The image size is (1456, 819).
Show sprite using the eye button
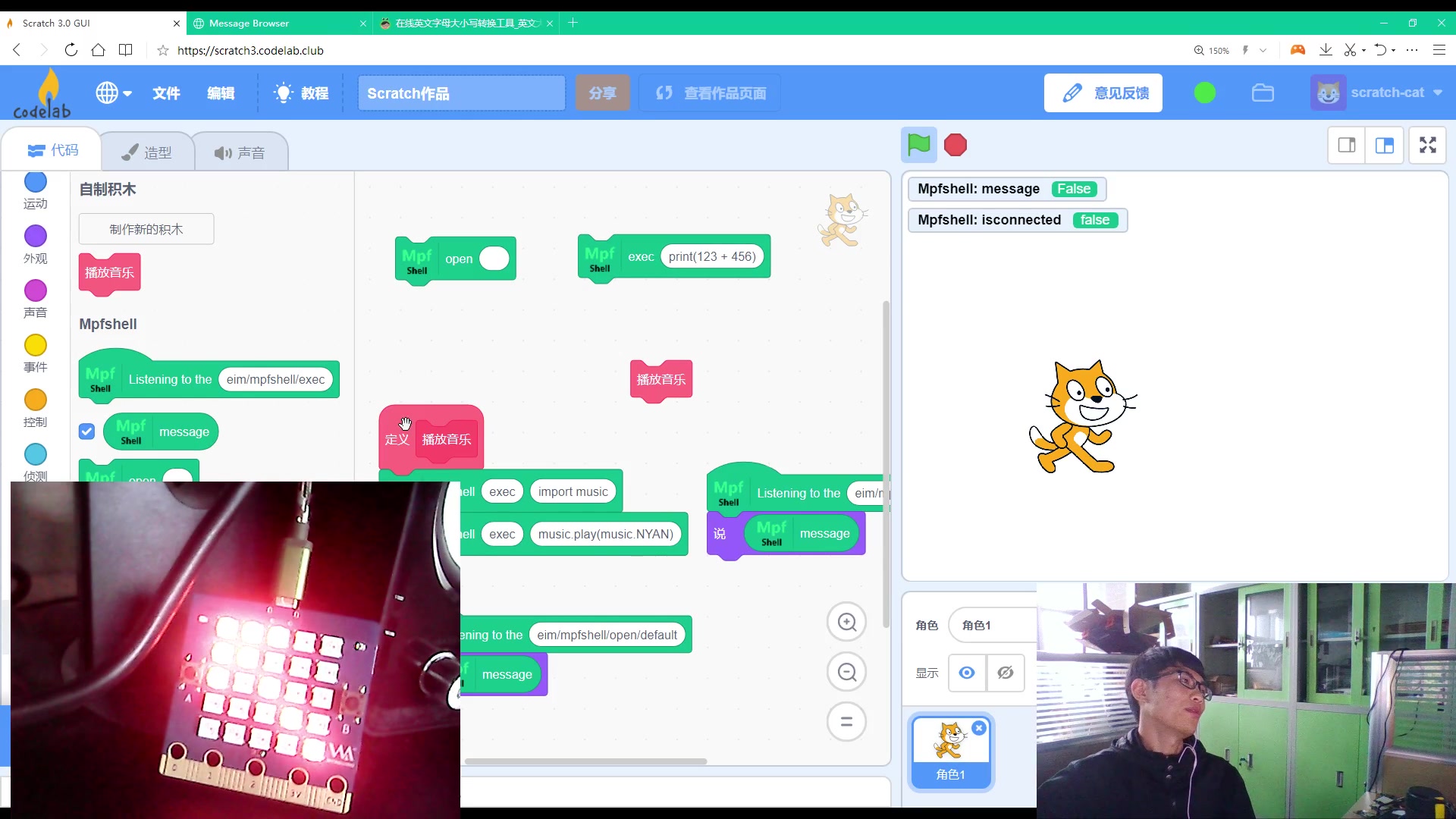pos(967,673)
